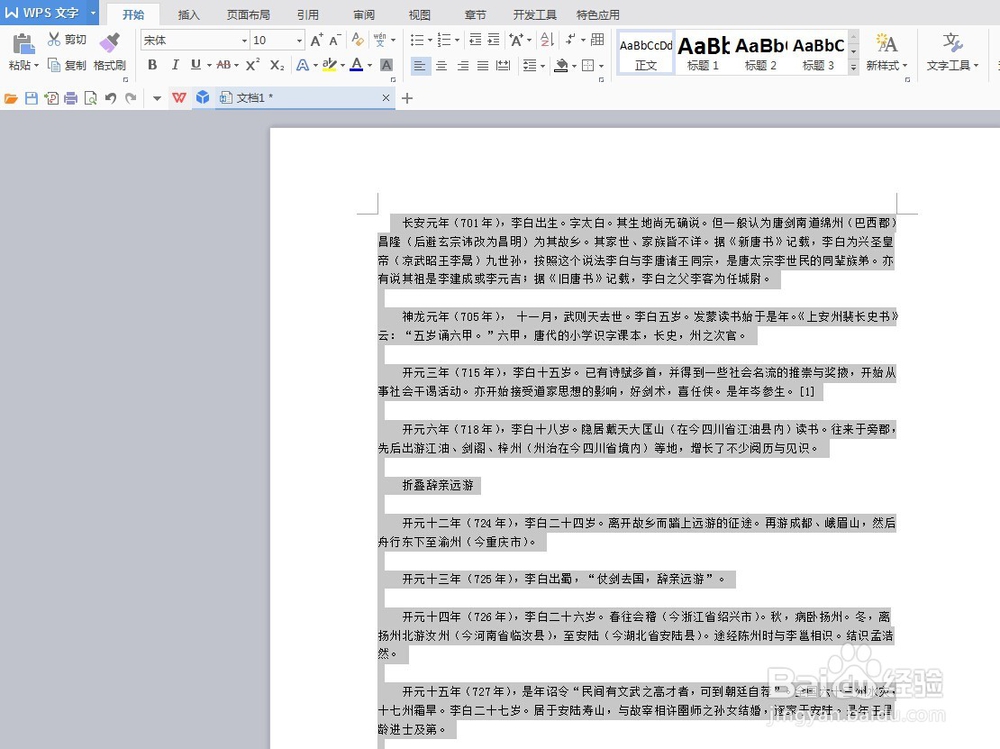Toggle bold formatting

151,63
